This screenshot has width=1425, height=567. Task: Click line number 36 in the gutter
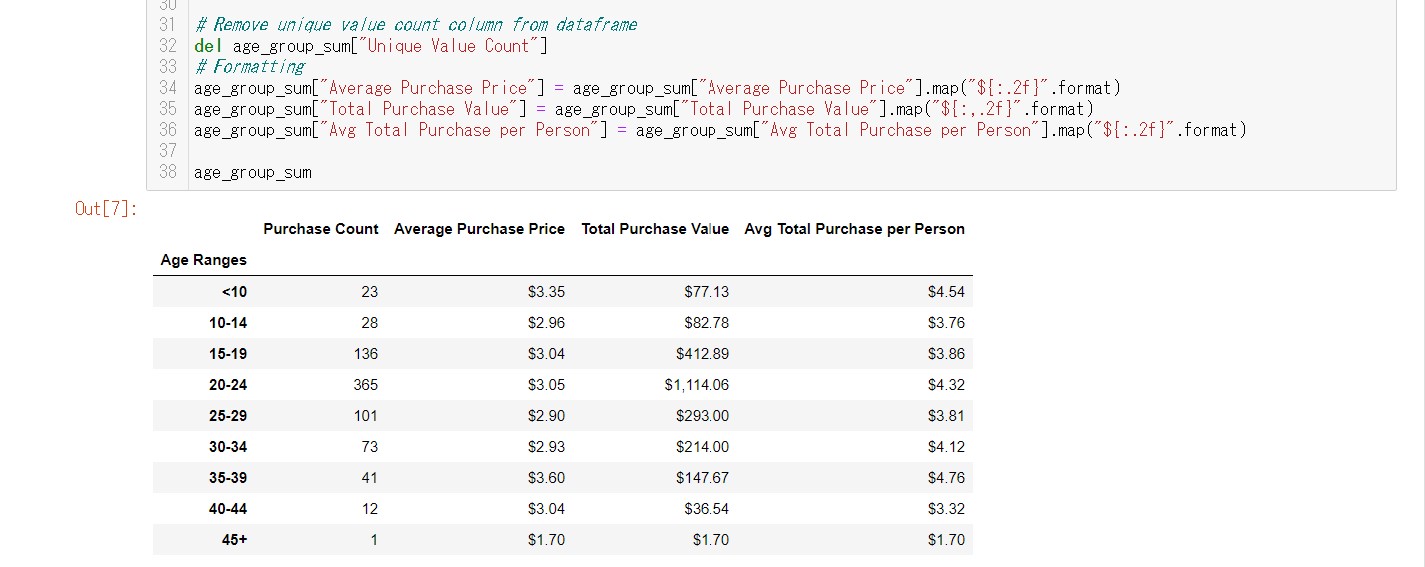click(x=168, y=130)
